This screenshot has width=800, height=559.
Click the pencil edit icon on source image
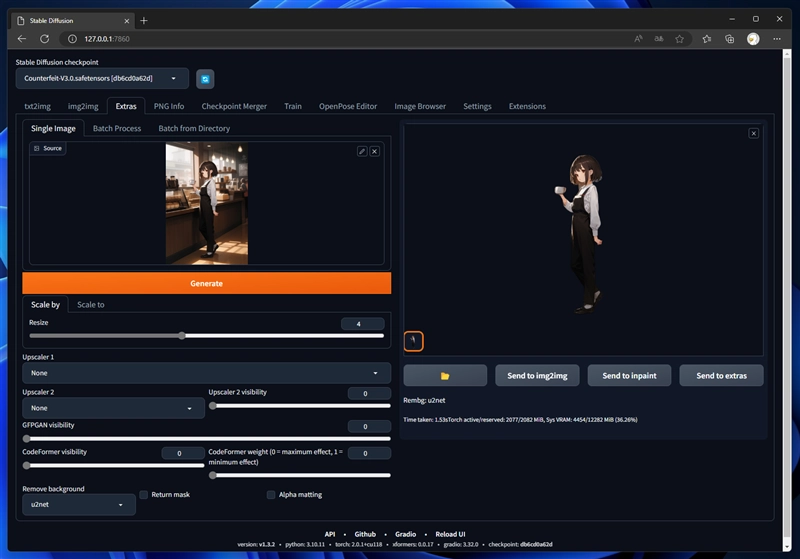click(362, 151)
